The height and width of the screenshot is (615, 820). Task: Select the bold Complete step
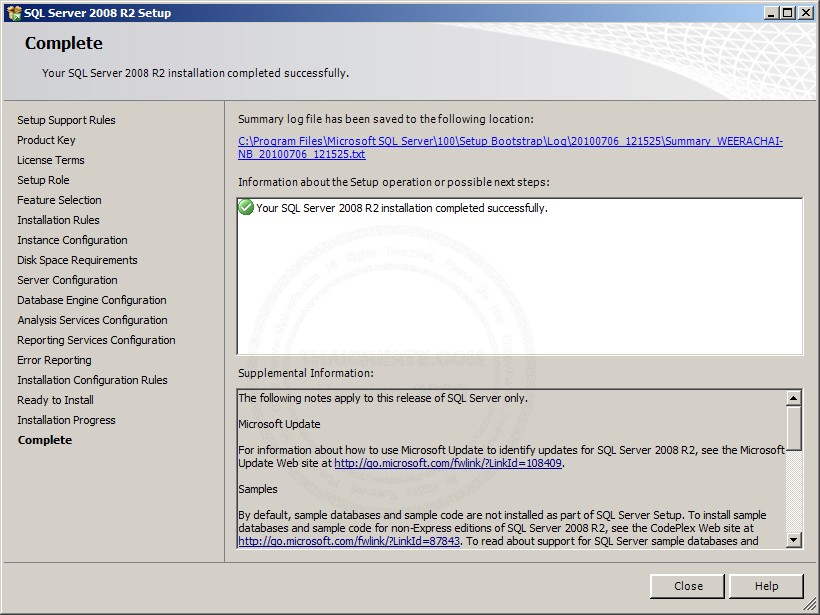pyautogui.click(x=44, y=440)
